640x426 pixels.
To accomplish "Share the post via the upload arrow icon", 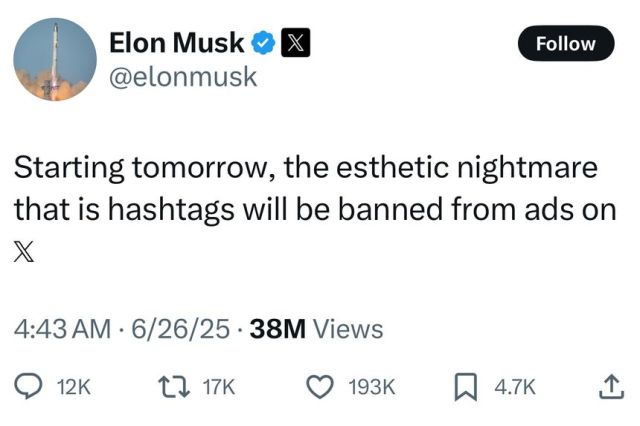I will (x=611, y=386).
